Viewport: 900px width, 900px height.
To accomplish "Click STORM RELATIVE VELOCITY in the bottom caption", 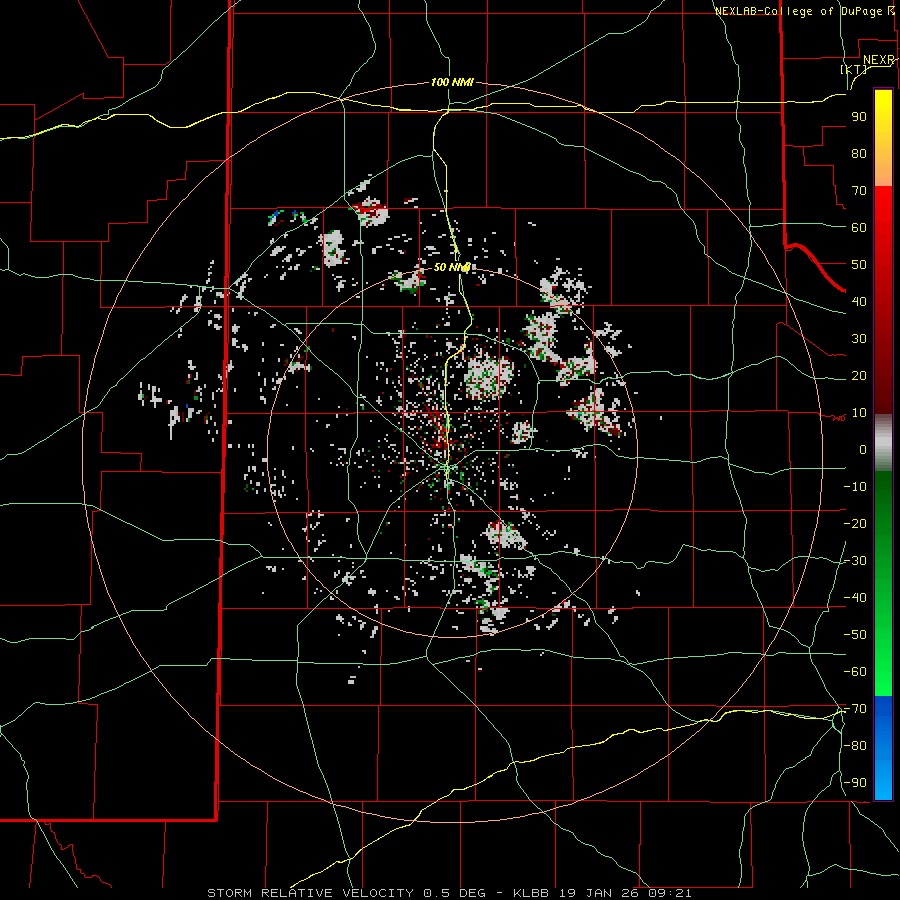I will (x=311, y=893).
